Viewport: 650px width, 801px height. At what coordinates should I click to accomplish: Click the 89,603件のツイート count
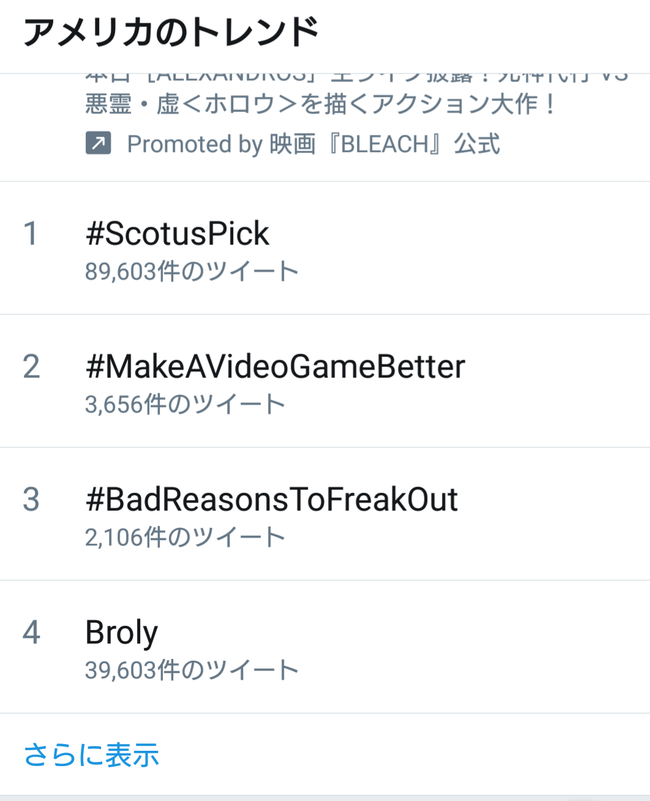192,271
